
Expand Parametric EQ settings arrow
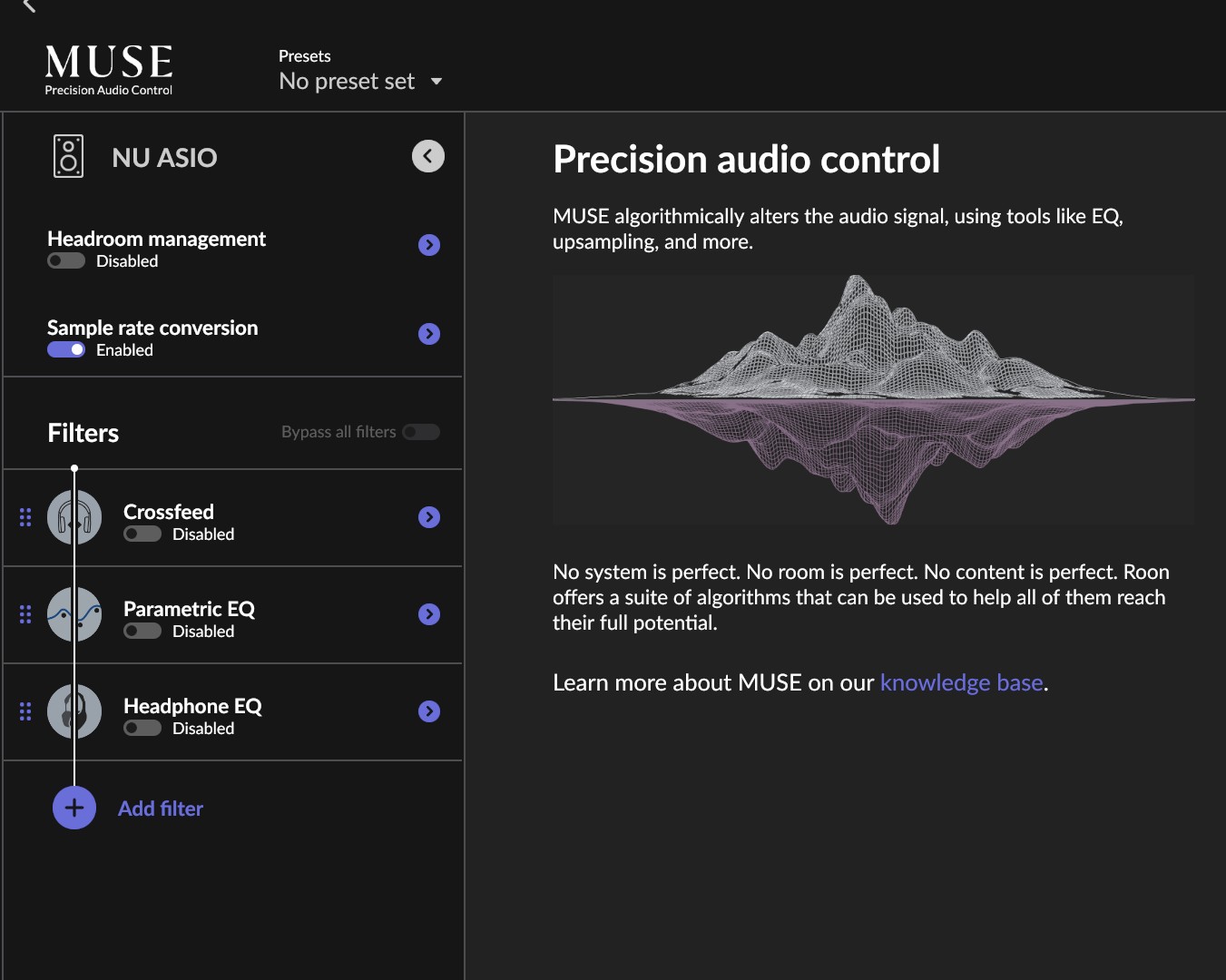(x=429, y=614)
